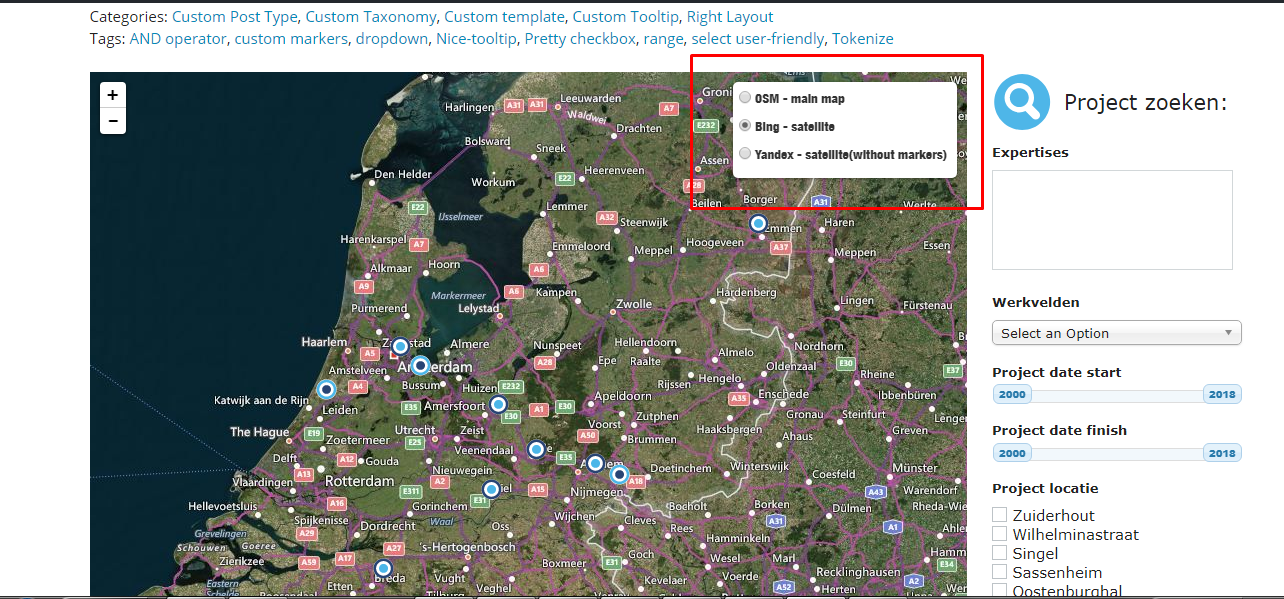Click inside the Expertises input box
1284x599 pixels.
(x=1111, y=220)
